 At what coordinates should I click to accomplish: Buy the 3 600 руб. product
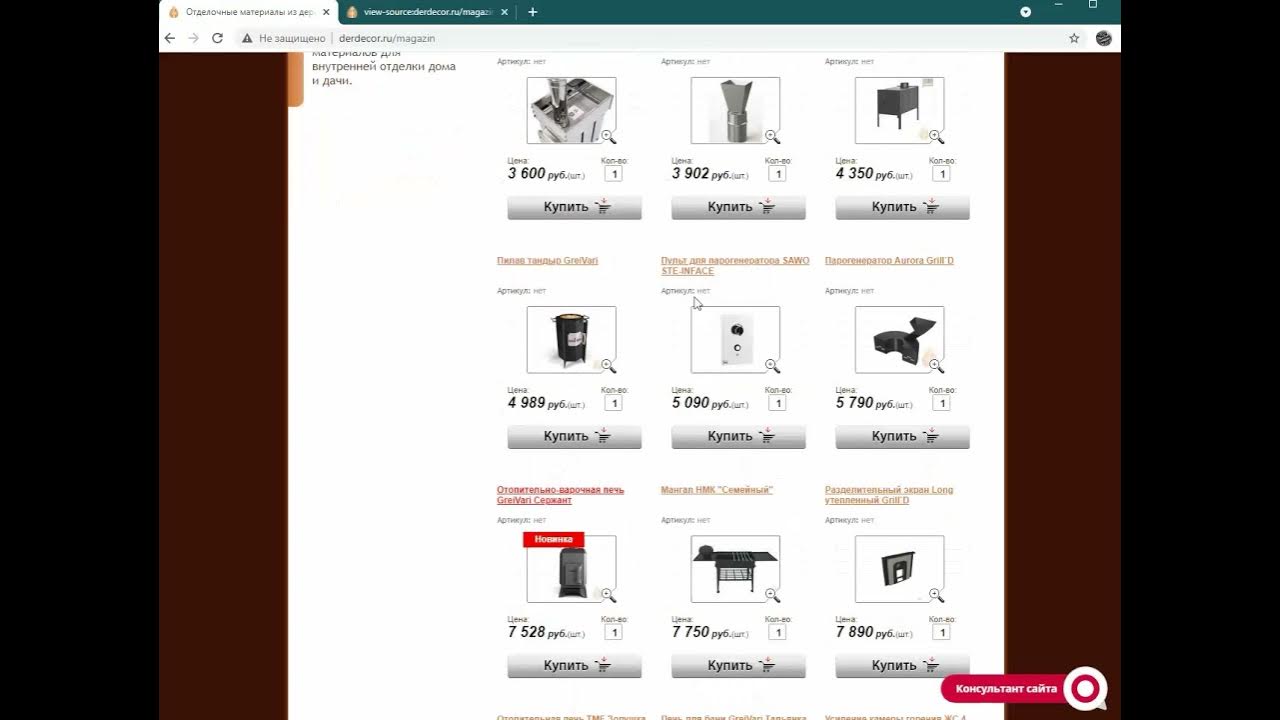[574, 207]
